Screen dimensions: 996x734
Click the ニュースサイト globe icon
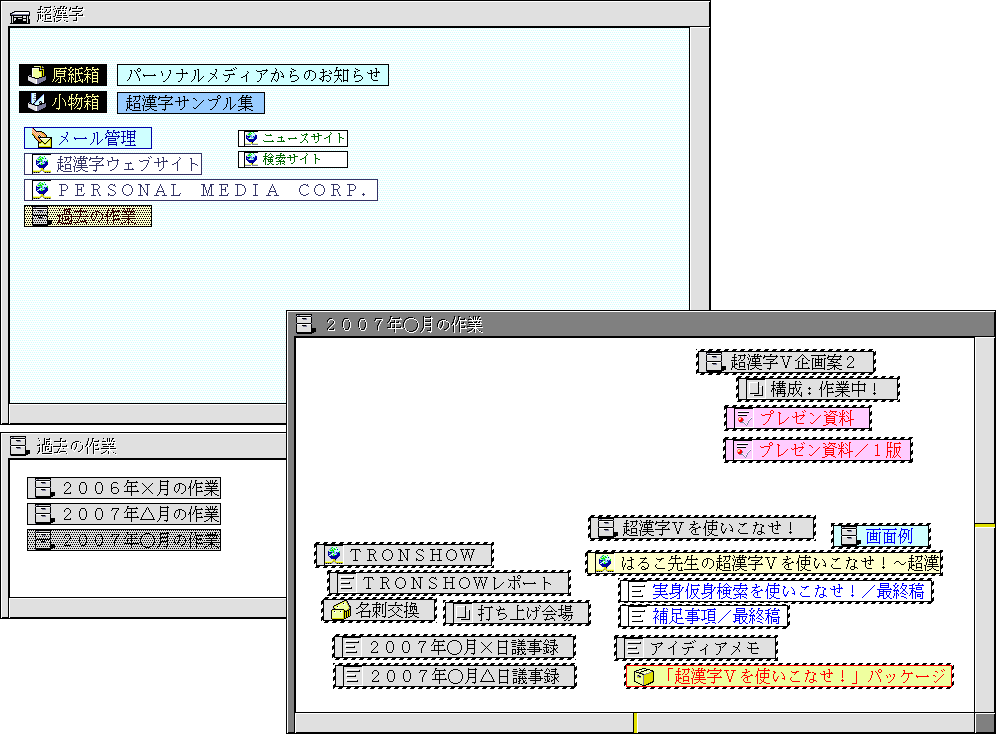pyautogui.click(x=251, y=138)
